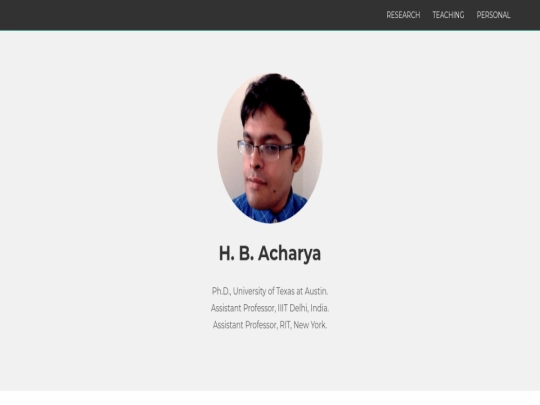The height and width of the screenshot is (405, 540).
Task: Open the RESEARCH navigation item
Action: click(403, 15)
